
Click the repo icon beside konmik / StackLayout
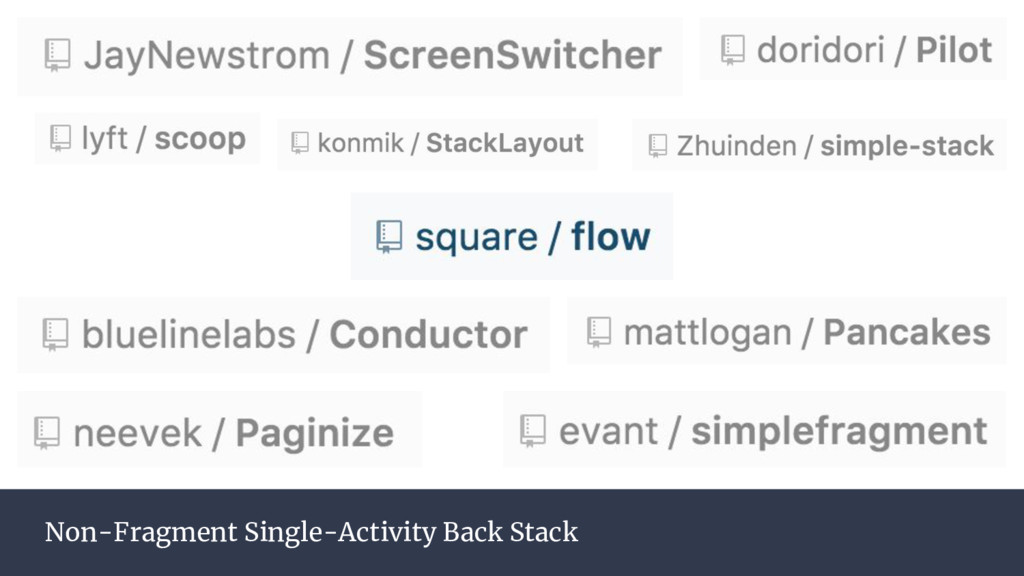(300, 142)
